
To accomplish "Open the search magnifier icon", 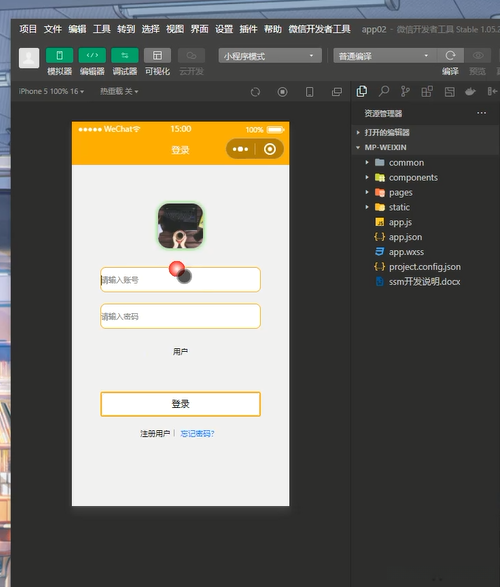I will point(384,91).
